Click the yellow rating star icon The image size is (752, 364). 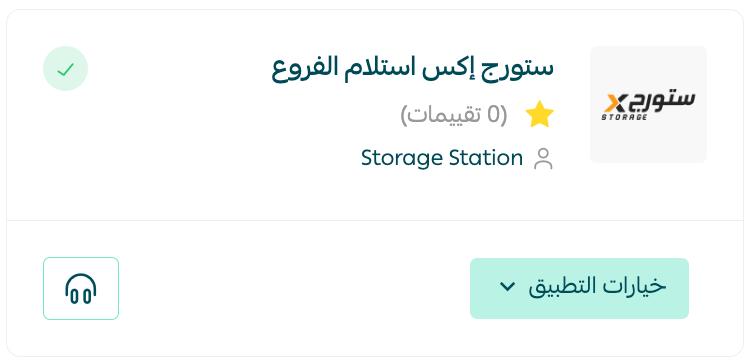pyautogui.click(x=540, y=114)
